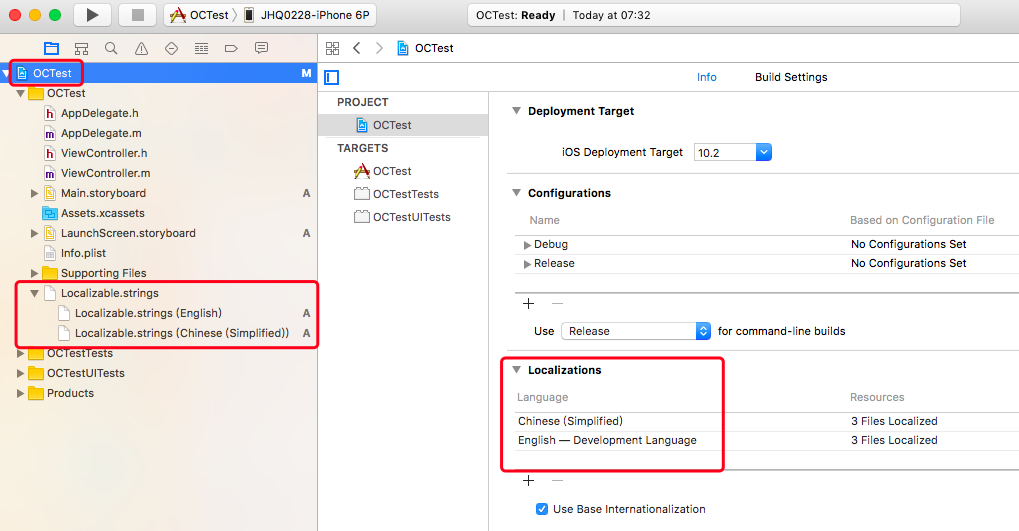Screen dimensions: 1019x531
Task: Switch to the Build Settings tab
Action: pos(791,77)
